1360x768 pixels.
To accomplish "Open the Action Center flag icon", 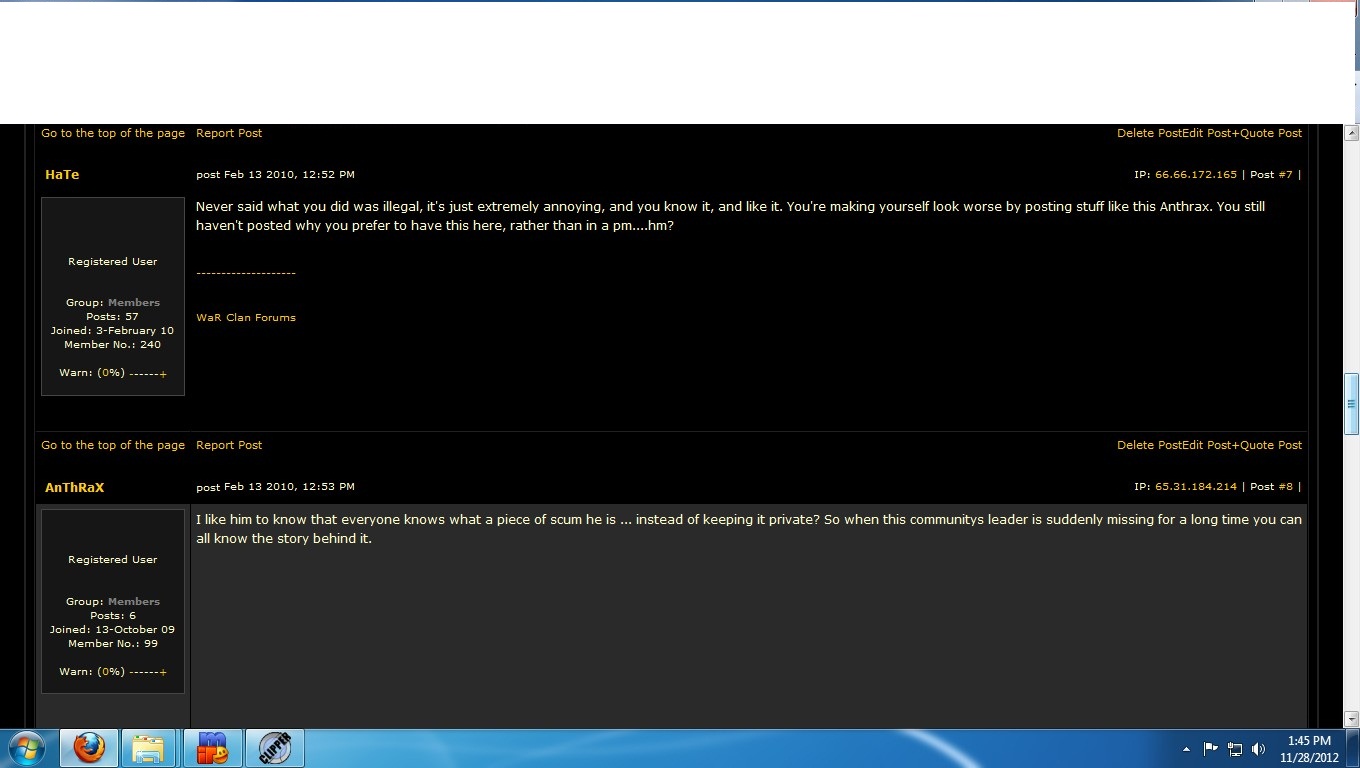I will (1210, 749).
